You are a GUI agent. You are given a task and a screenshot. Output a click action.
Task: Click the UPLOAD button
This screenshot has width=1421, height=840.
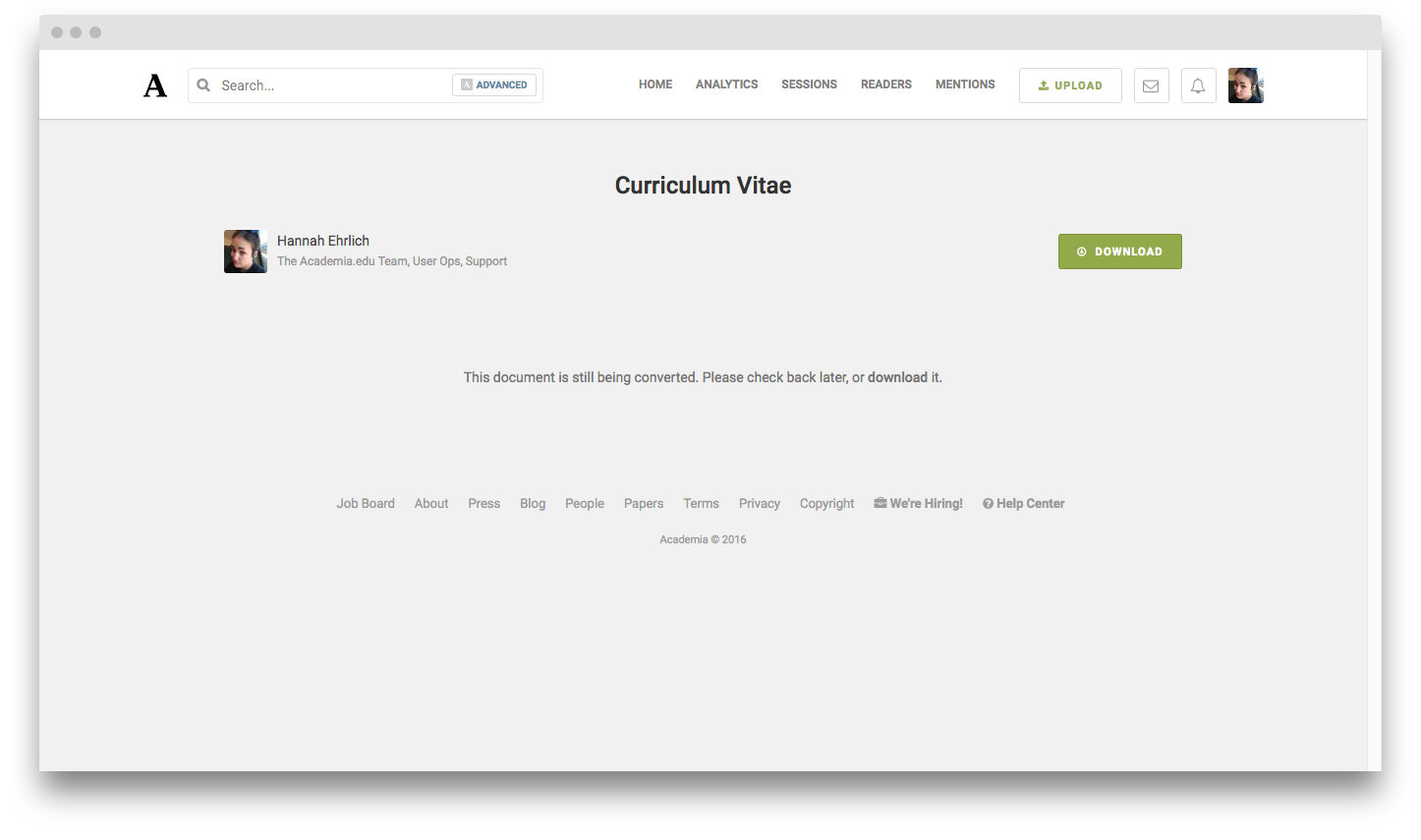click(1070, 85)
